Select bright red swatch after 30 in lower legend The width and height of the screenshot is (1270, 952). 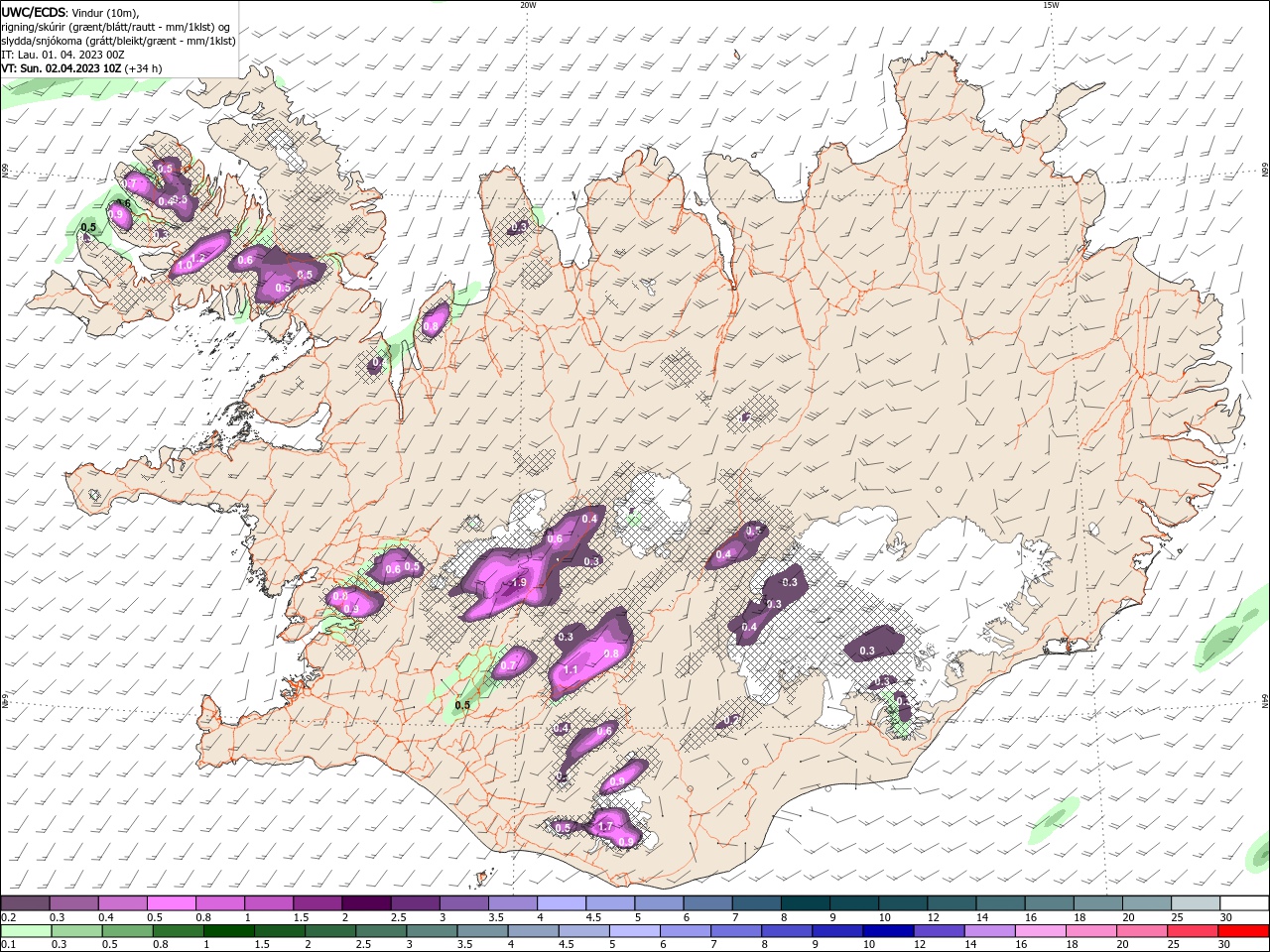click(x=1244, y=930)
